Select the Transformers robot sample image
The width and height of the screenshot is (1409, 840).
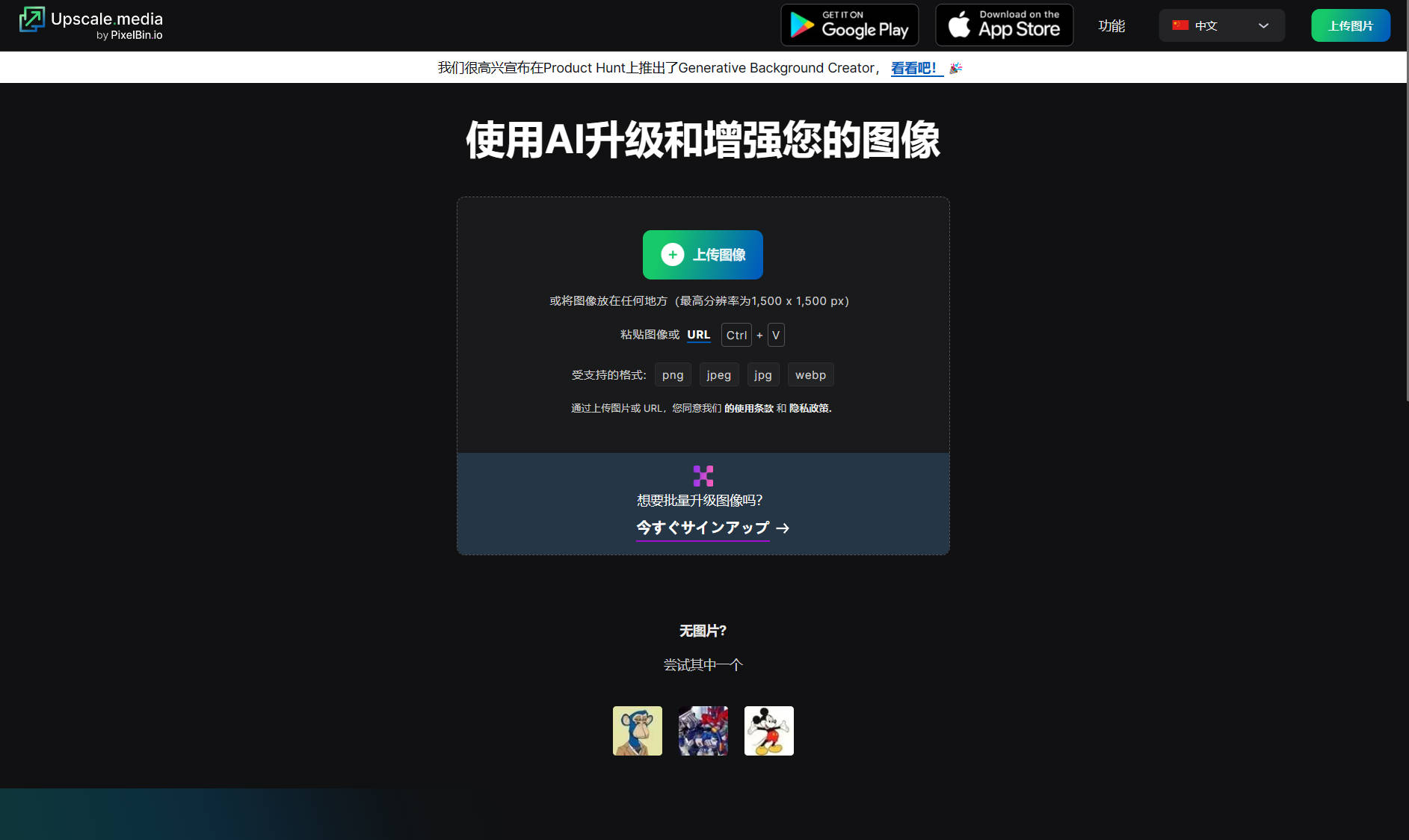[x=703, y=731]
